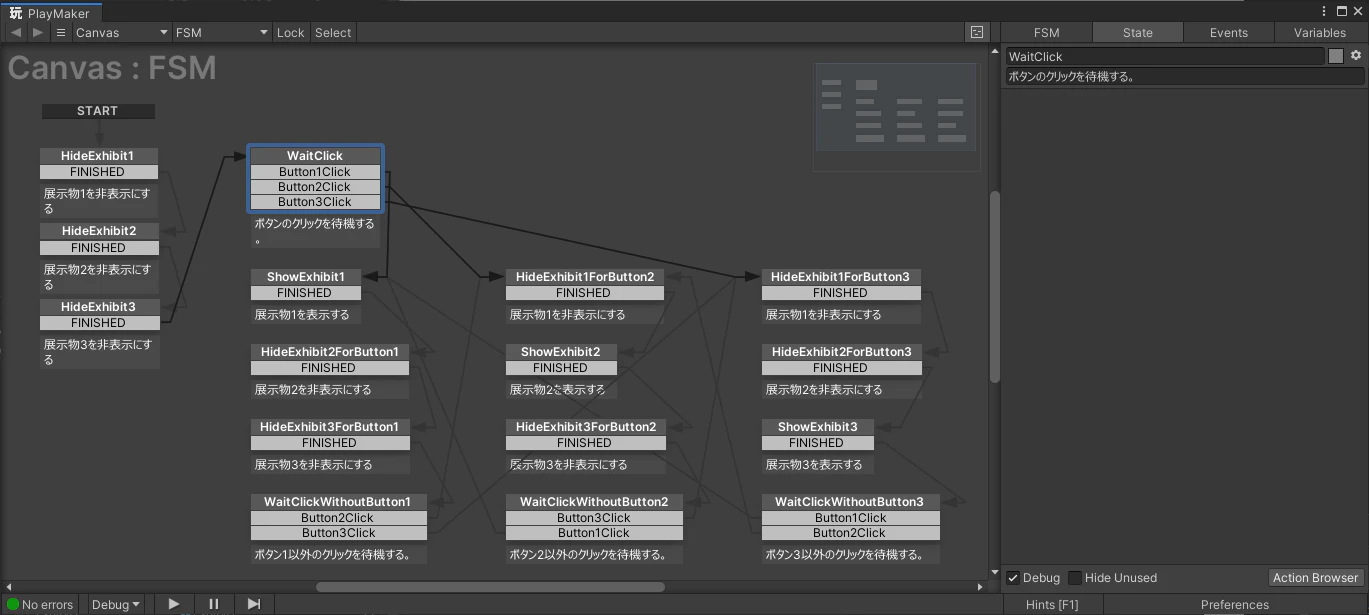The height and width of the screenshot is (615, 1369).
Task: Click the Select button in toolbar
Action: point(333,32)
